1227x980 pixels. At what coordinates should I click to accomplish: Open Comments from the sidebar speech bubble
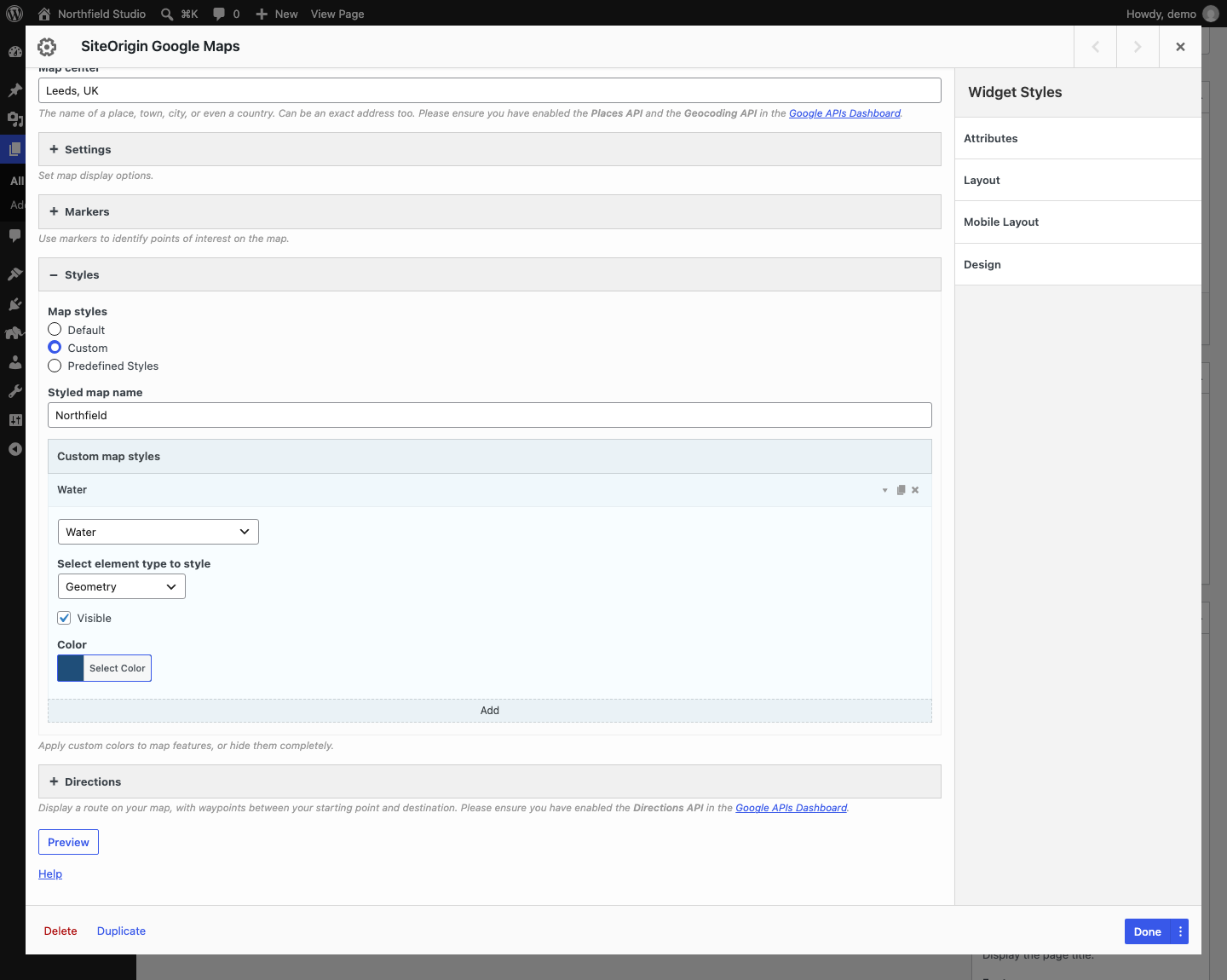click(x=14, y=235)
